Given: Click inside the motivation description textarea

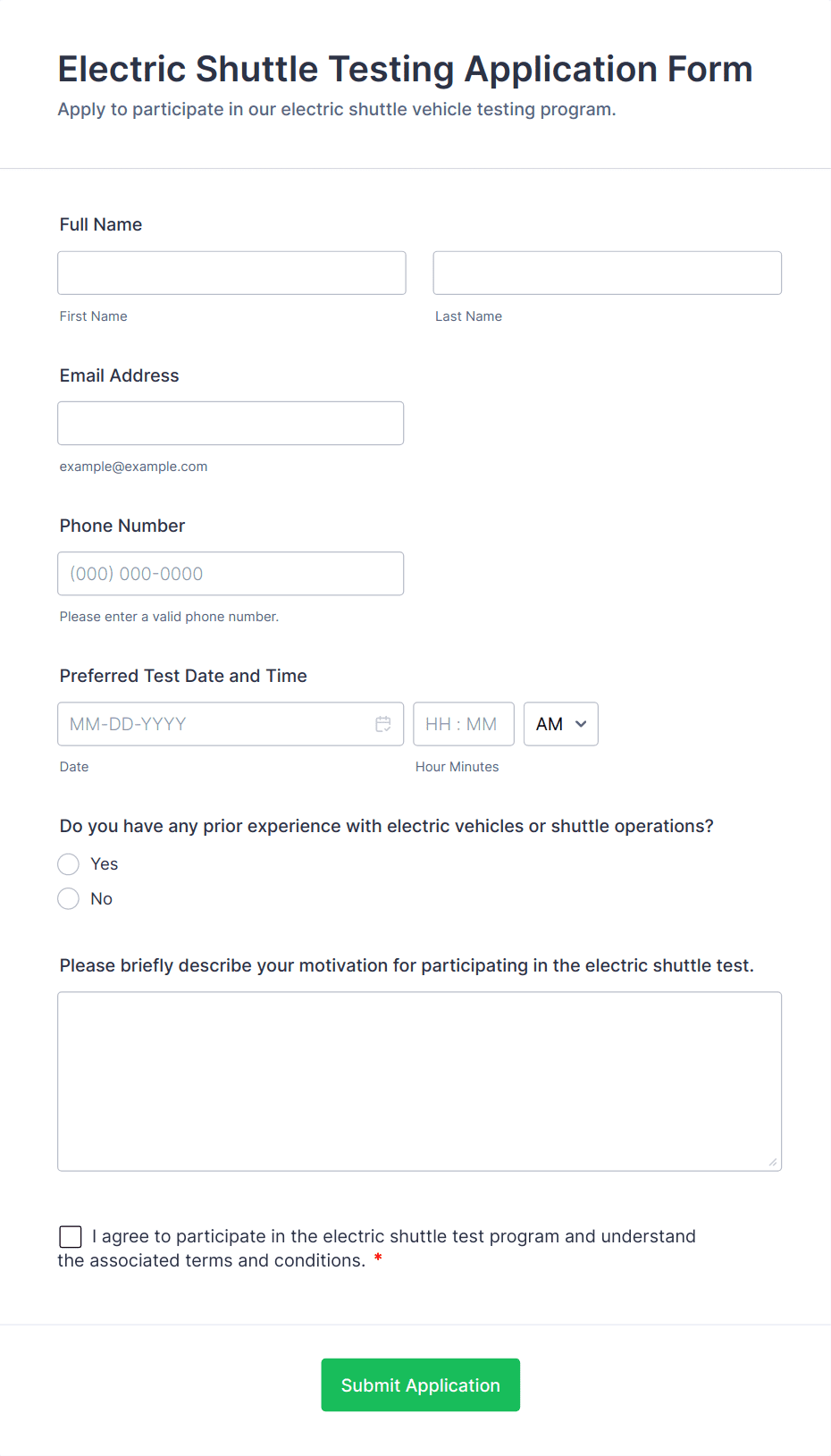Looking at the screenshot, I should tap(419, 1081).
